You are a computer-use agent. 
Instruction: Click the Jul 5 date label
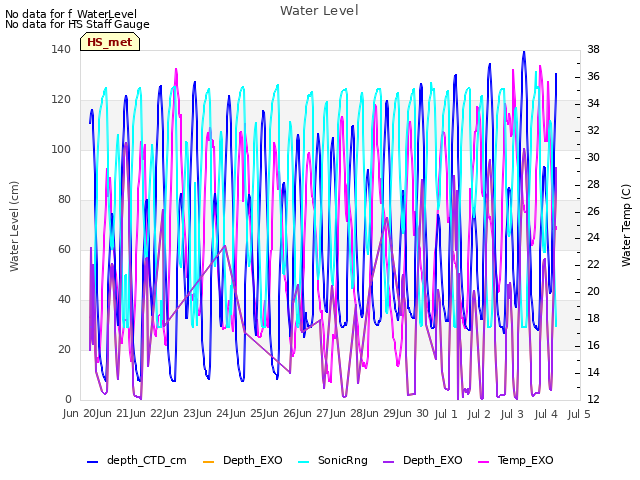click(x=579, y=414)
